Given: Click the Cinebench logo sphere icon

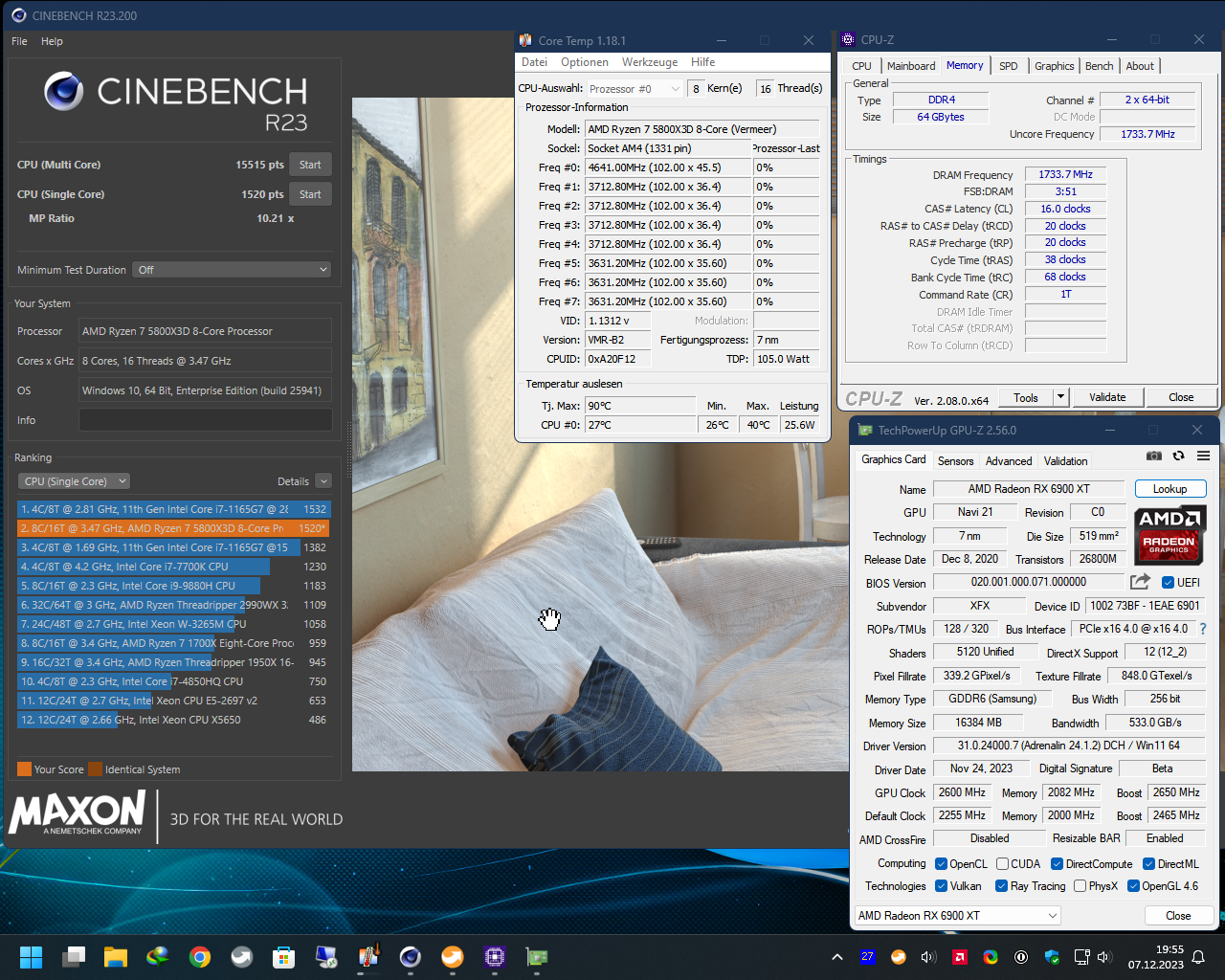Looking at the screenshot, I should pyautogui.click(x=63, y=91).
